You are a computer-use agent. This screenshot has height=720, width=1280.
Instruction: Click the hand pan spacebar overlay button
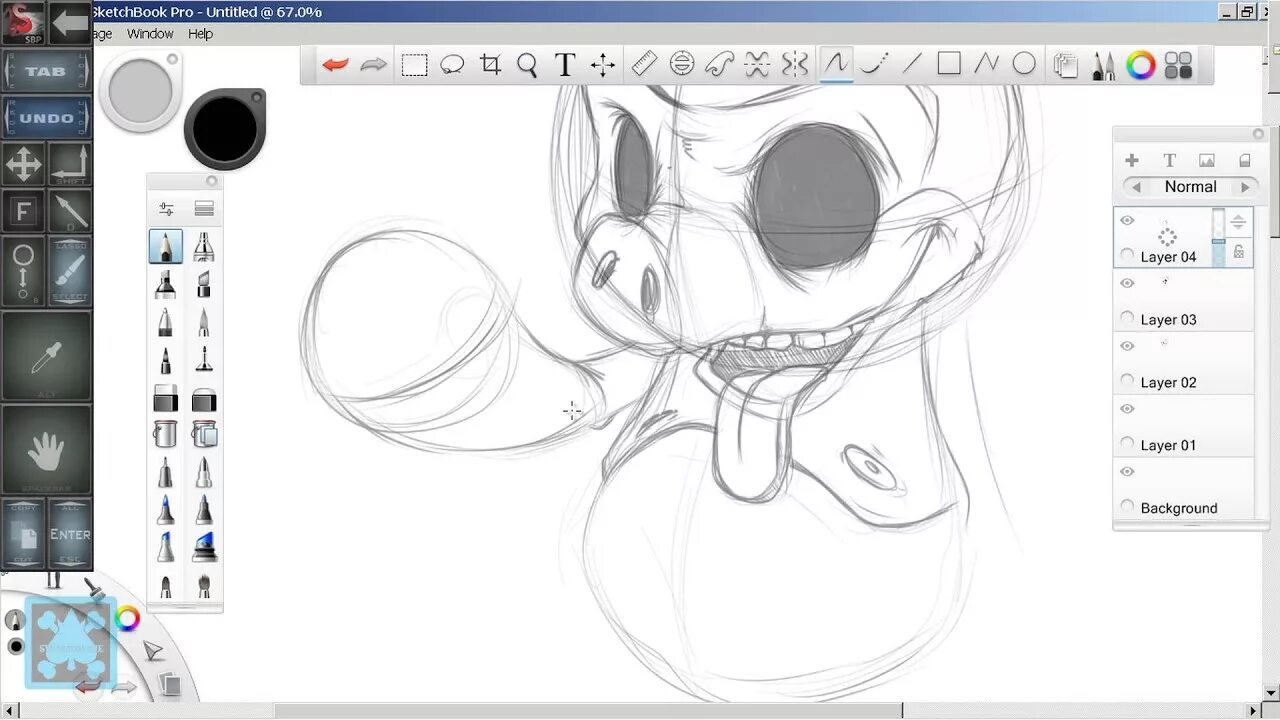tap(46, 450)
